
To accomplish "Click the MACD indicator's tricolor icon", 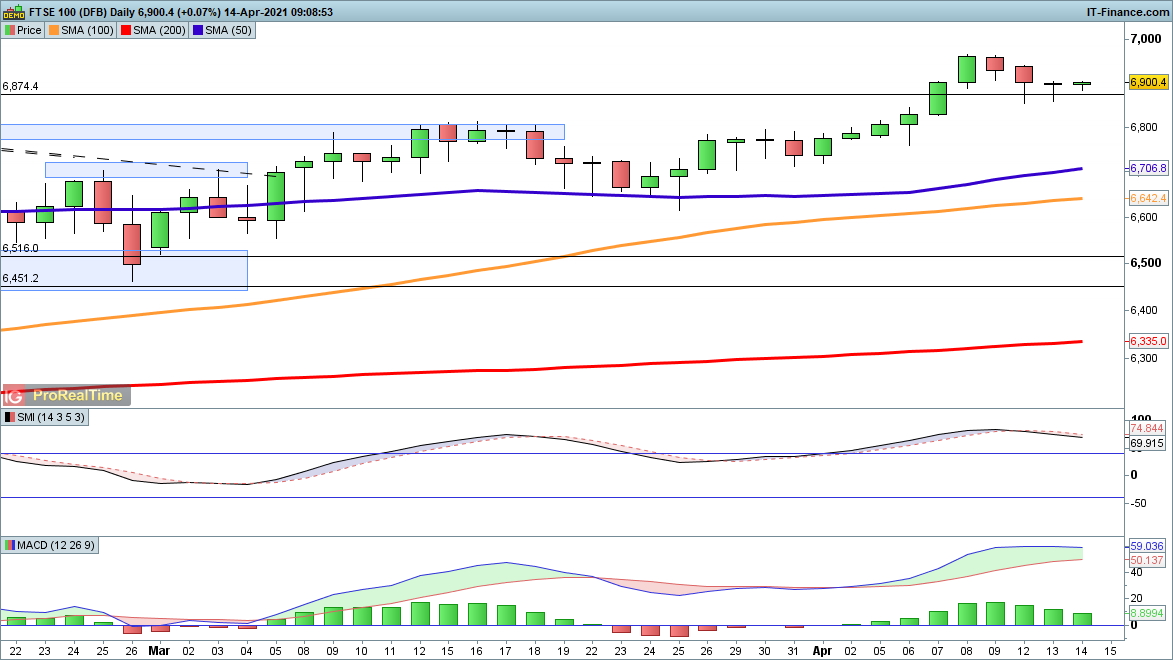I will (x=9, y=545).
